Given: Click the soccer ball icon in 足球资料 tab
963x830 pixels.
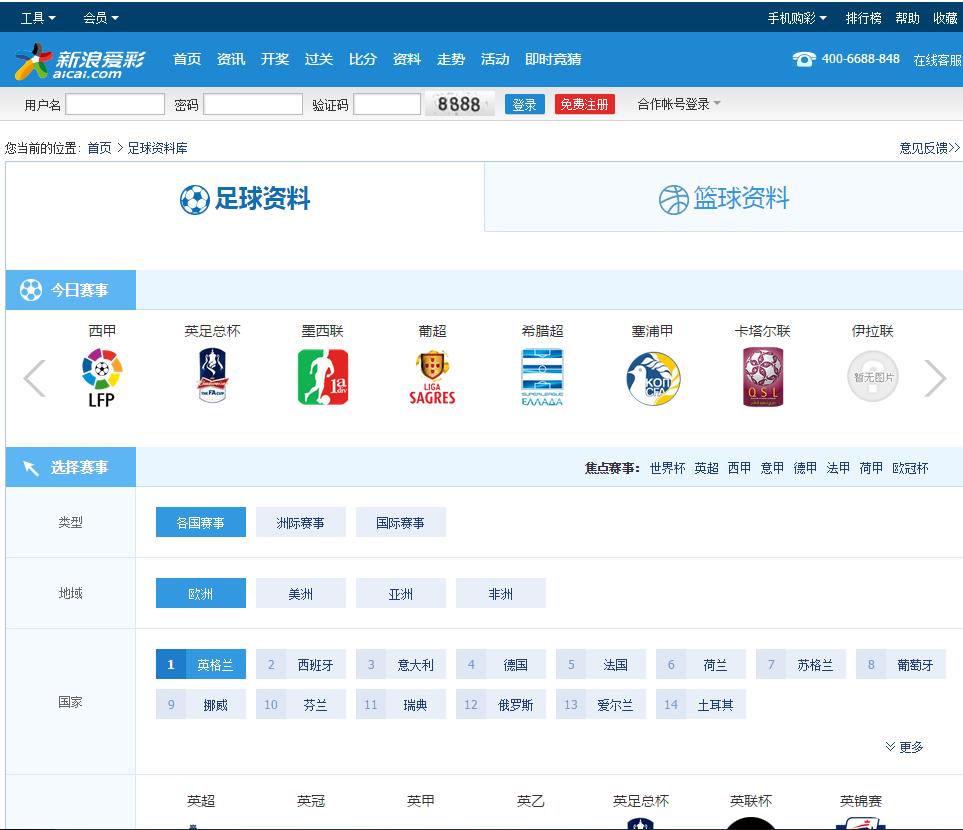Looking at the screenshot, I should point(195,200).
